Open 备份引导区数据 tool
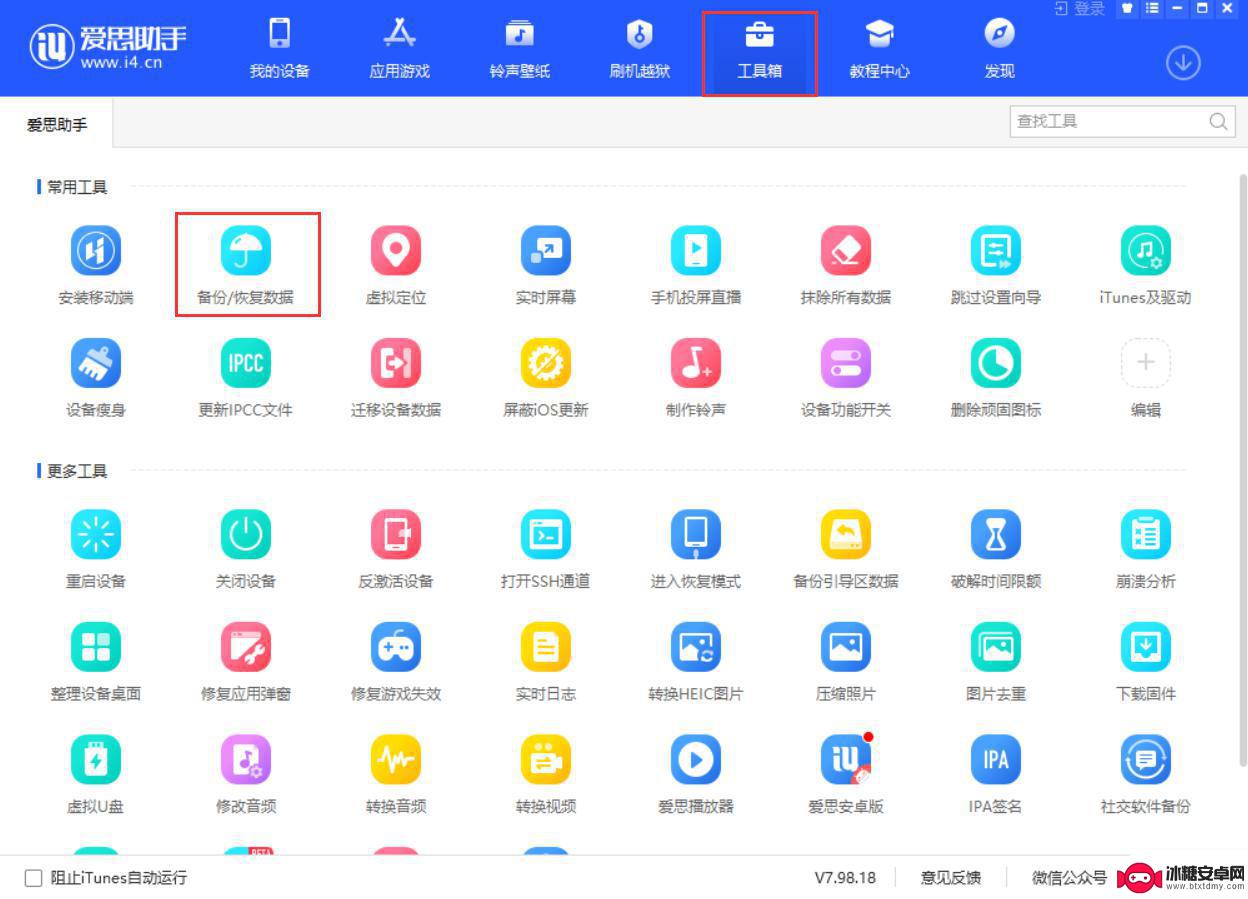1248x899 pixels. pos(846,535)
